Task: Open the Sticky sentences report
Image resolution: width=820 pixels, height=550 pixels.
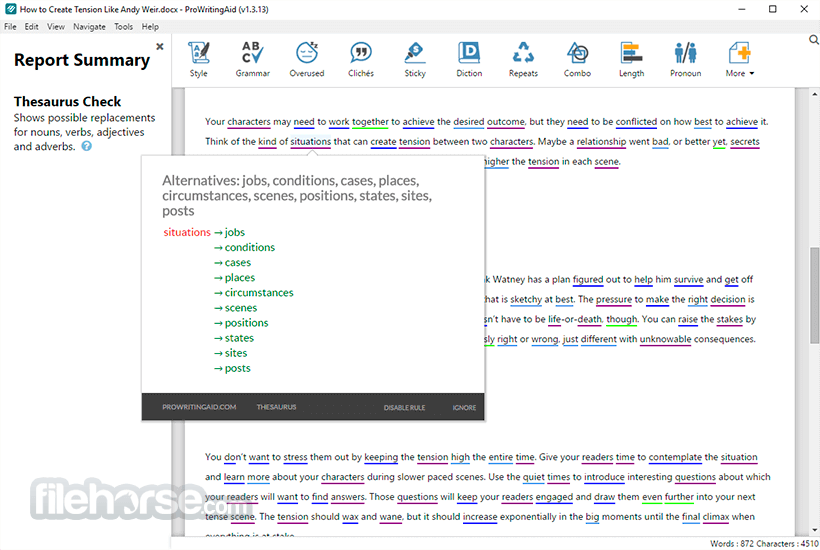Action: [x=415, y=59]
